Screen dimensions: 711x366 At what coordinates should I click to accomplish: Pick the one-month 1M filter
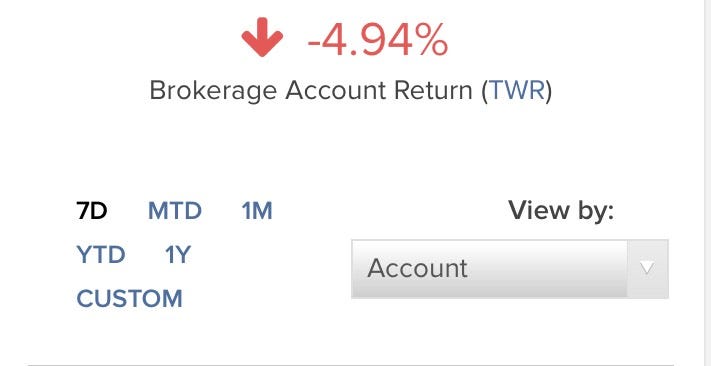pyautogui.click(x=257, y=211)
